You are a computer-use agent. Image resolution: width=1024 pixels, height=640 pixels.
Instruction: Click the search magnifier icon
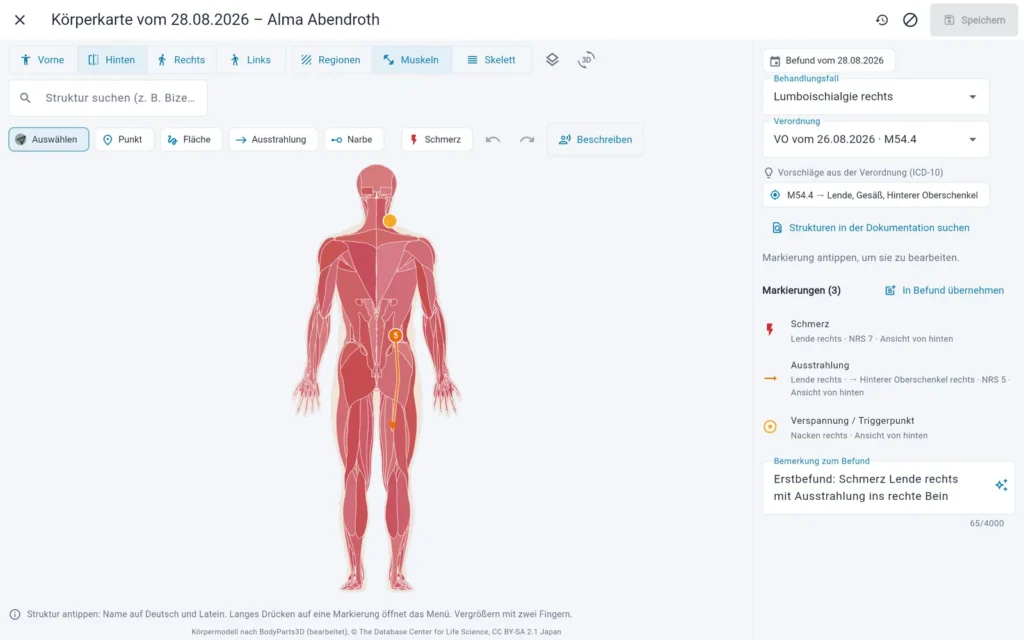tap(25, 98)
